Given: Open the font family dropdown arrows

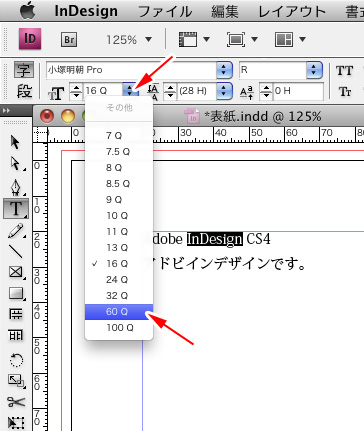Looking at the screenshot, I should (x=224, y=70).
